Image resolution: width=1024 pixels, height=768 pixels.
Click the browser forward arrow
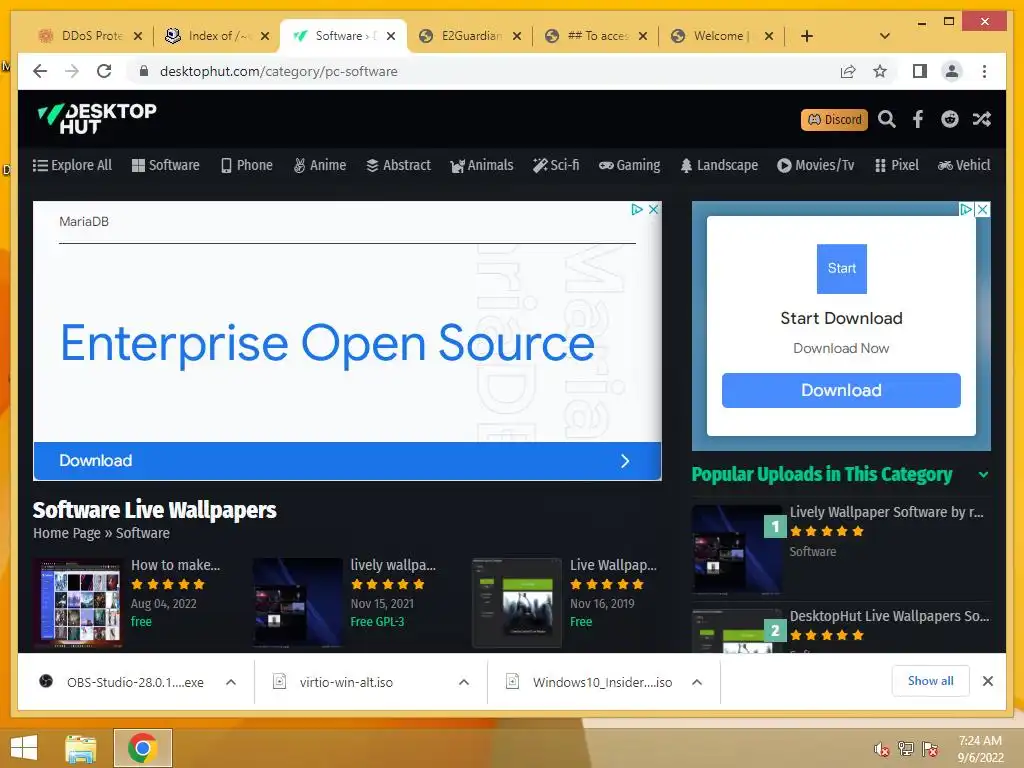click(x=72, y=71)
